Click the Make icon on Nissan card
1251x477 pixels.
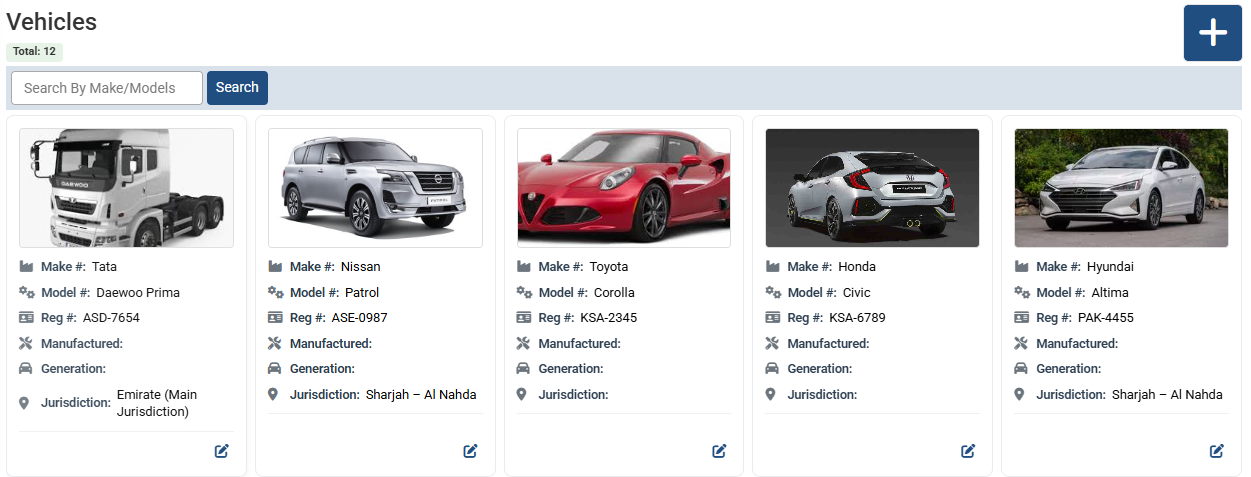pyautogui.click(x=275, y=267)
